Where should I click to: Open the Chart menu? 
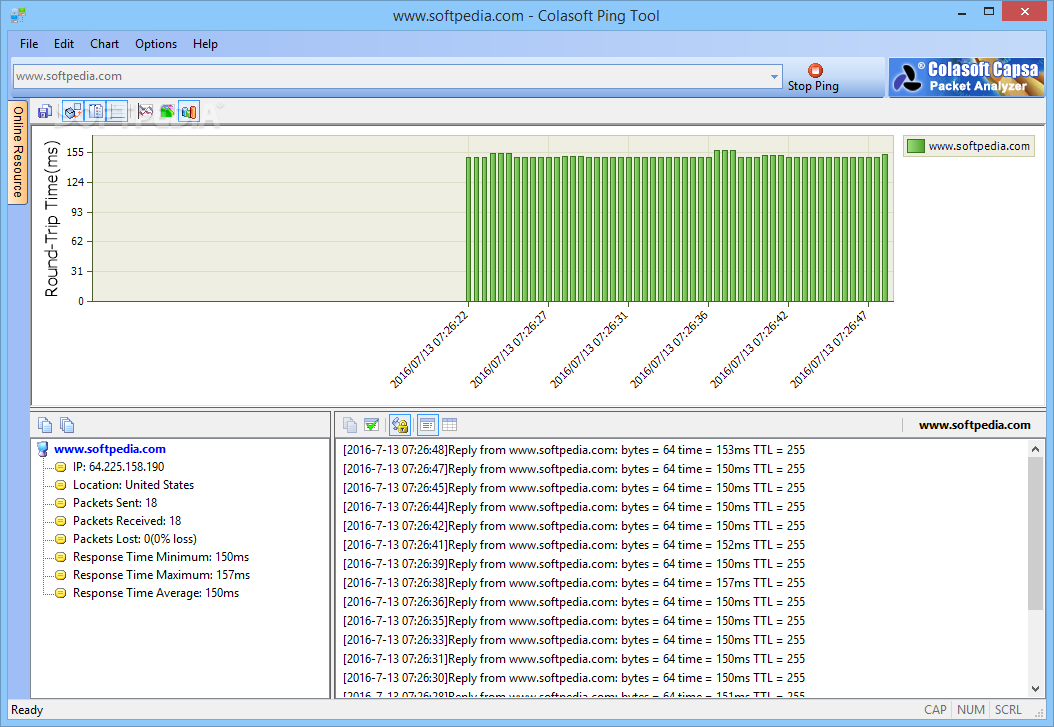tap(104, 44)
